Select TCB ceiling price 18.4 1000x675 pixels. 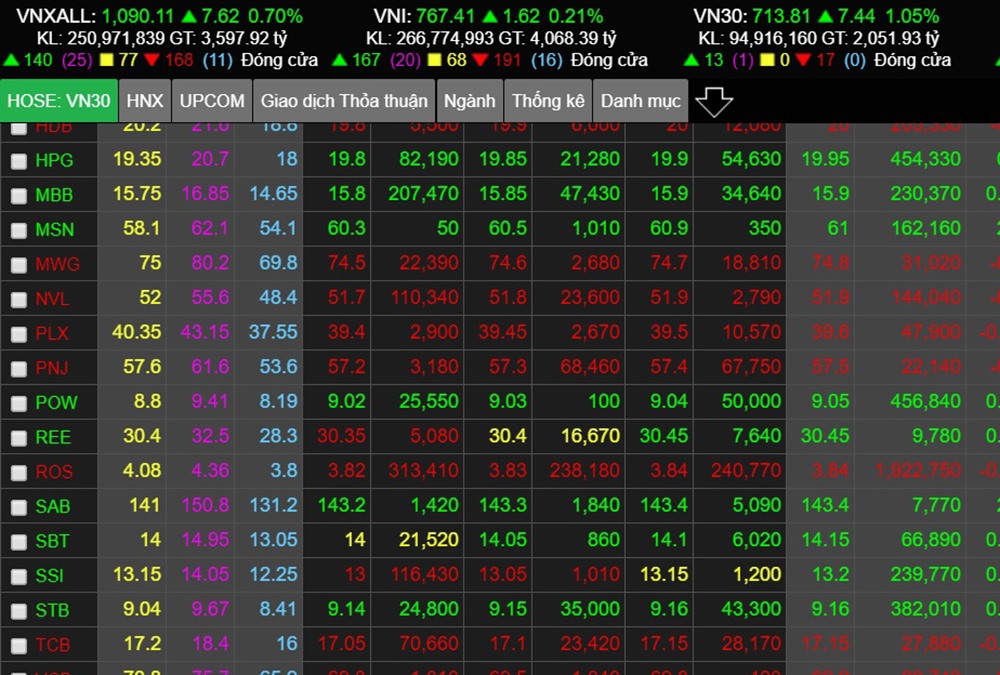(210, 643)
